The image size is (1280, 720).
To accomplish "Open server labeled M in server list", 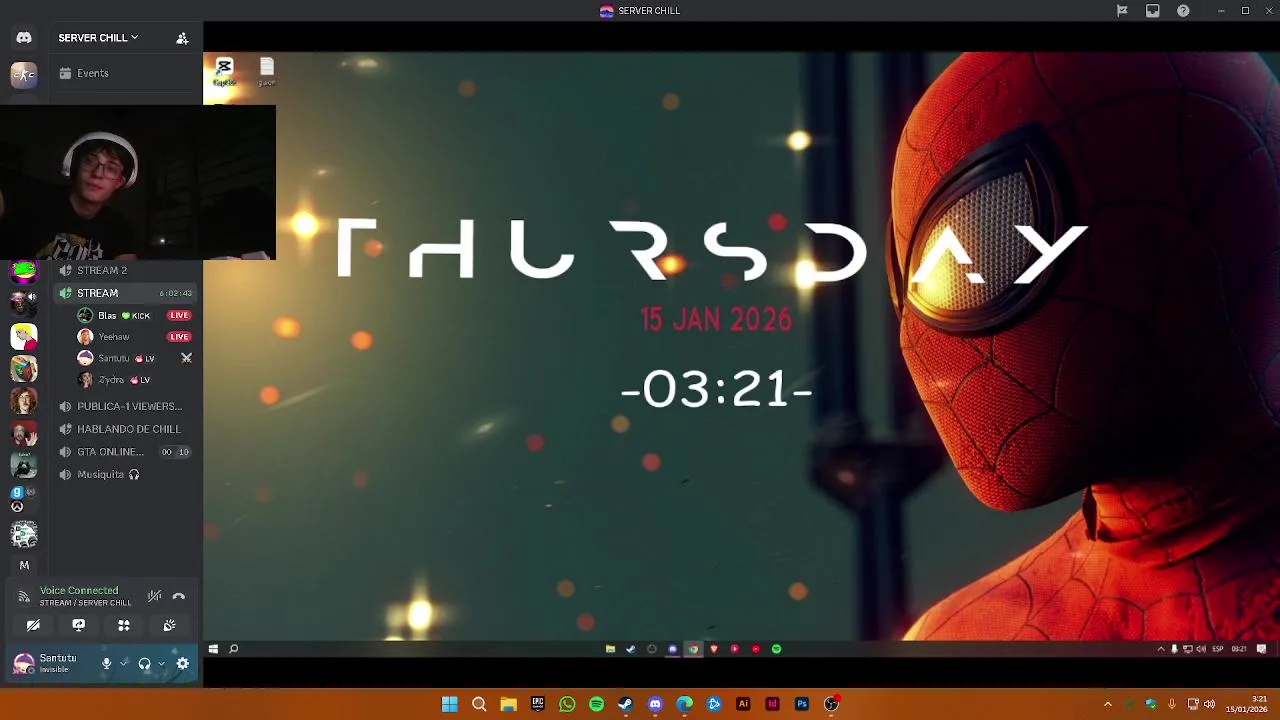I will tap(24, 566).
